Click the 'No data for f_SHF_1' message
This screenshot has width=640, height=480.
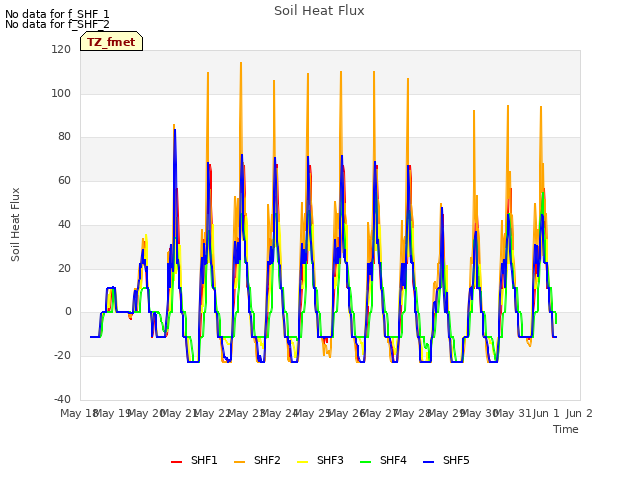click(x=57, y=14)
